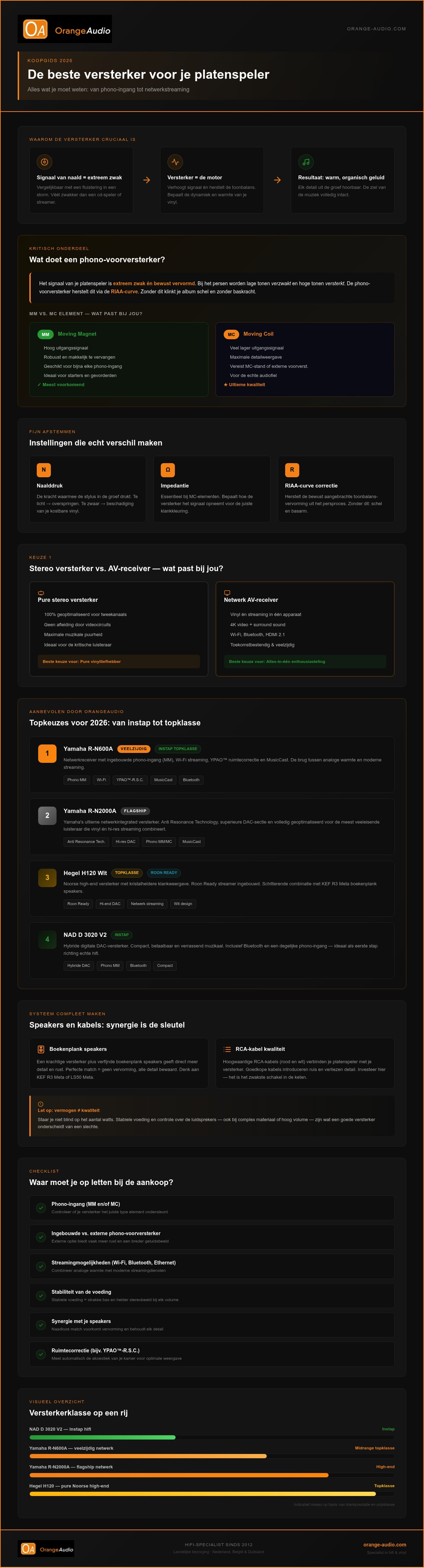Click the orange number 1 badge for Yamaha R-N600A
This screenshot has width=424, height=1568.
[47, 754]
